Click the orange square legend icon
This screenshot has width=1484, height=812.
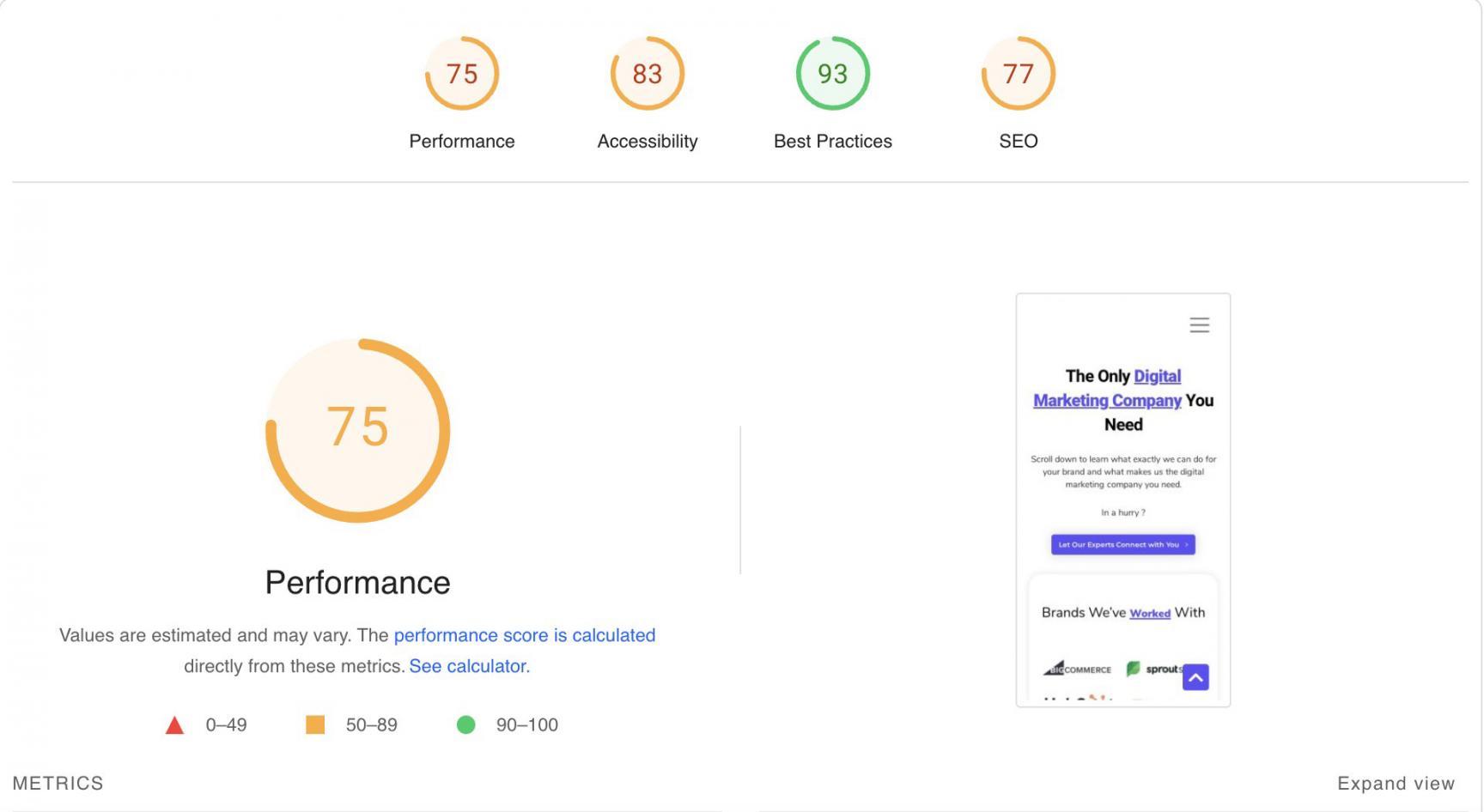pyautogui.click(x=315, y=725)
